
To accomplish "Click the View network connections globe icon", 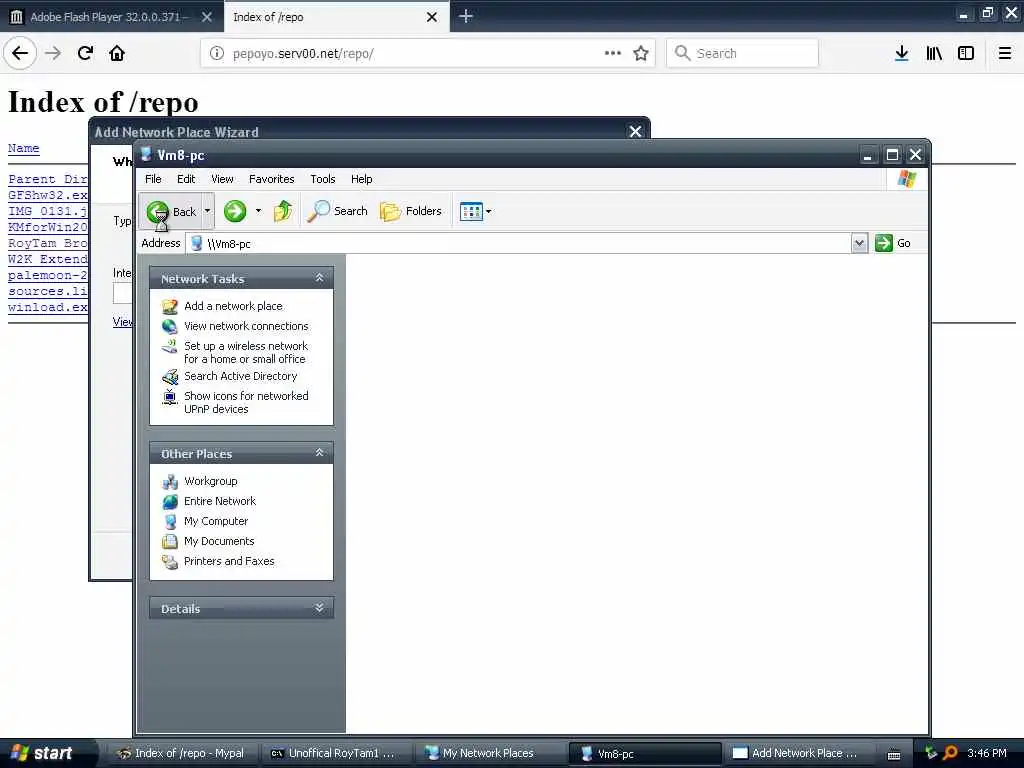I will click(170, 326).
